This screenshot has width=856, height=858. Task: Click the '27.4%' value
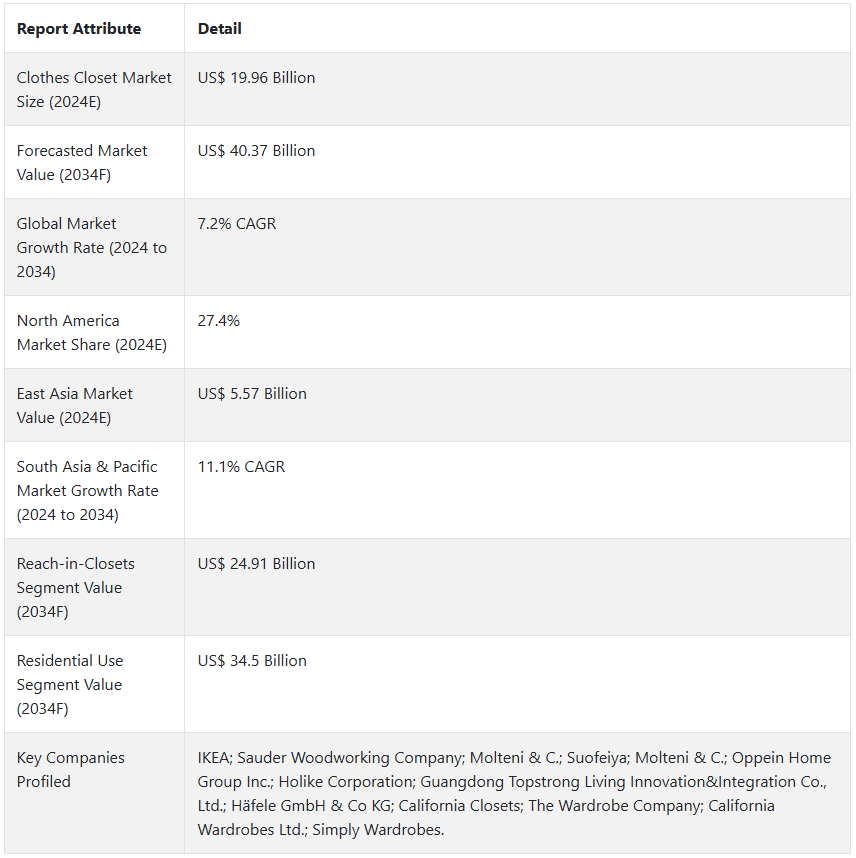tap(219, 321)
